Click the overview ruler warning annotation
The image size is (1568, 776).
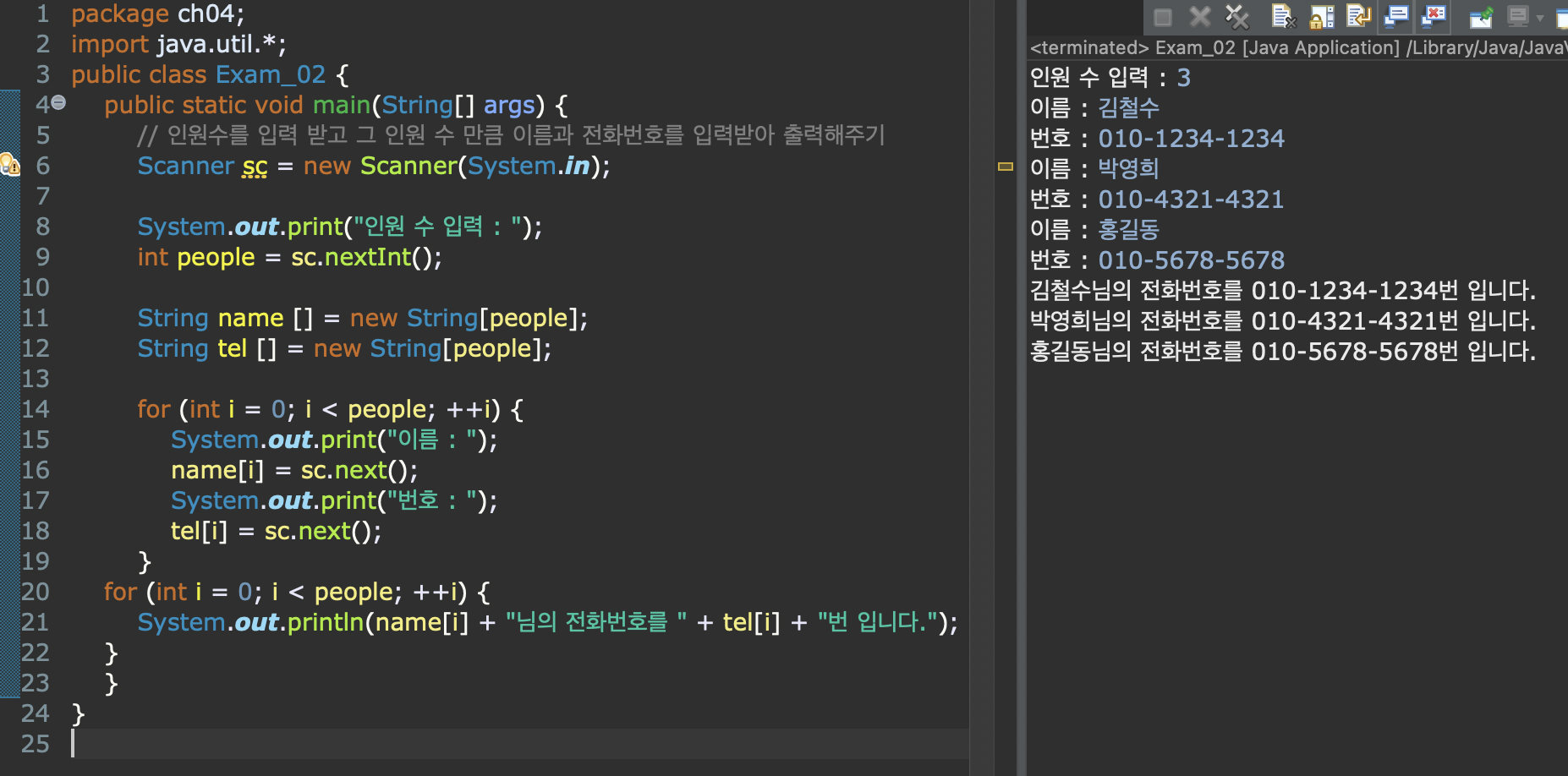click(x=1006, y=167)
